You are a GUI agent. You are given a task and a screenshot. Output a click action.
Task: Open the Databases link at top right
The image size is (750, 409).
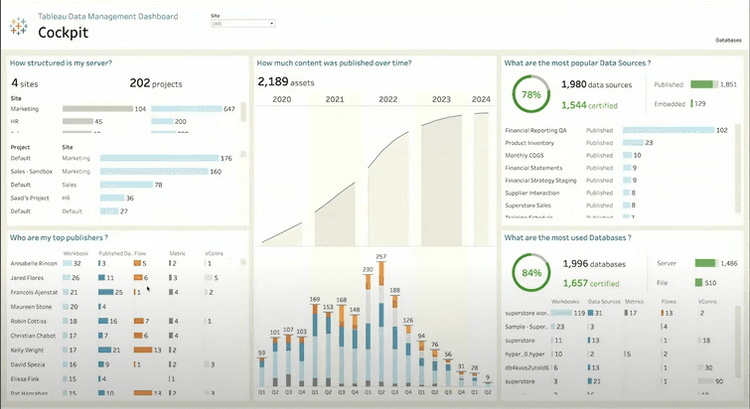click(728, 40)
